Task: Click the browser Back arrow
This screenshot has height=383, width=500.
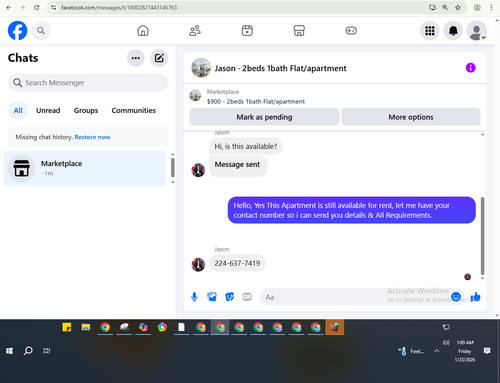Action: [9, 7]
